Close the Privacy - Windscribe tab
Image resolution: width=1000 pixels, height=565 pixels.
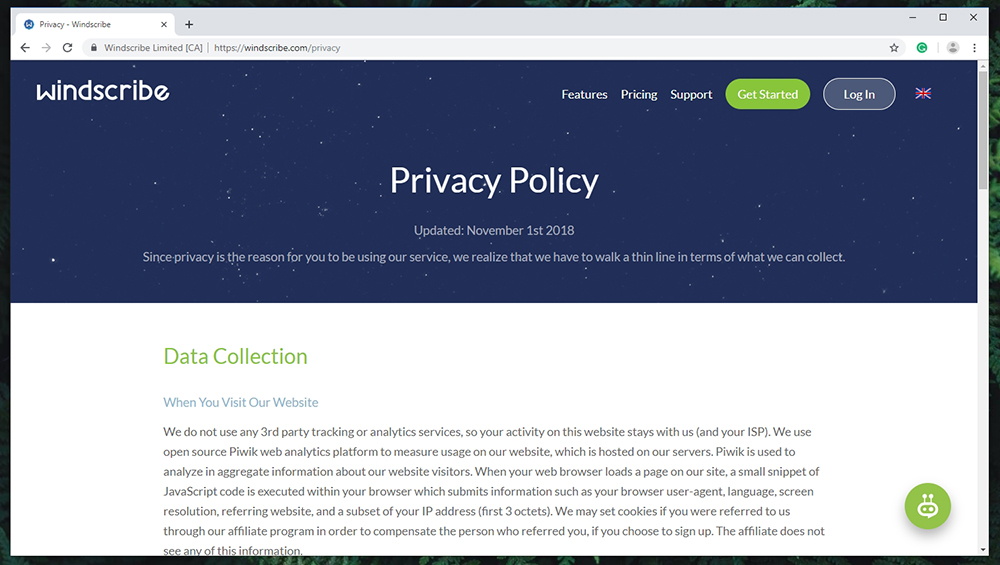164,24
